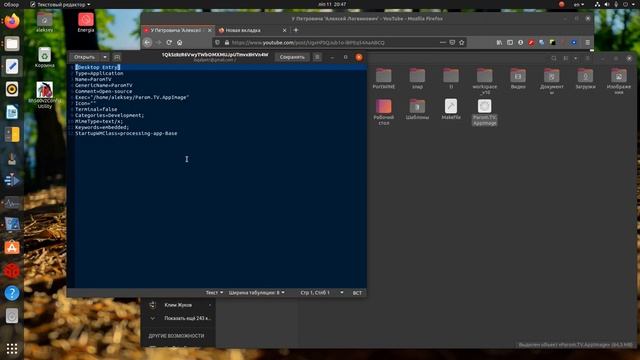The width and height of the screenshot is (640, 360).
Task: Open the Files manager in the dock
Action: point(12,43)
